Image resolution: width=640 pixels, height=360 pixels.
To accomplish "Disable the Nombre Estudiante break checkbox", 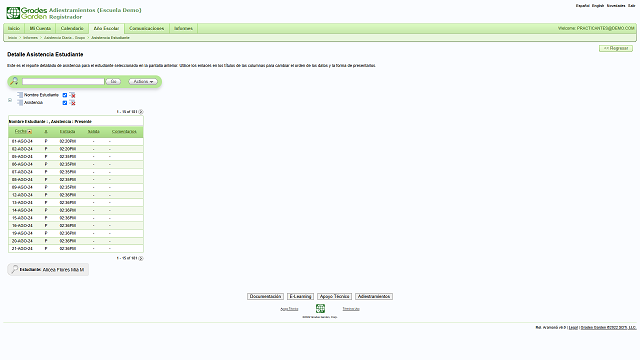I will click(x=64, y=95).
